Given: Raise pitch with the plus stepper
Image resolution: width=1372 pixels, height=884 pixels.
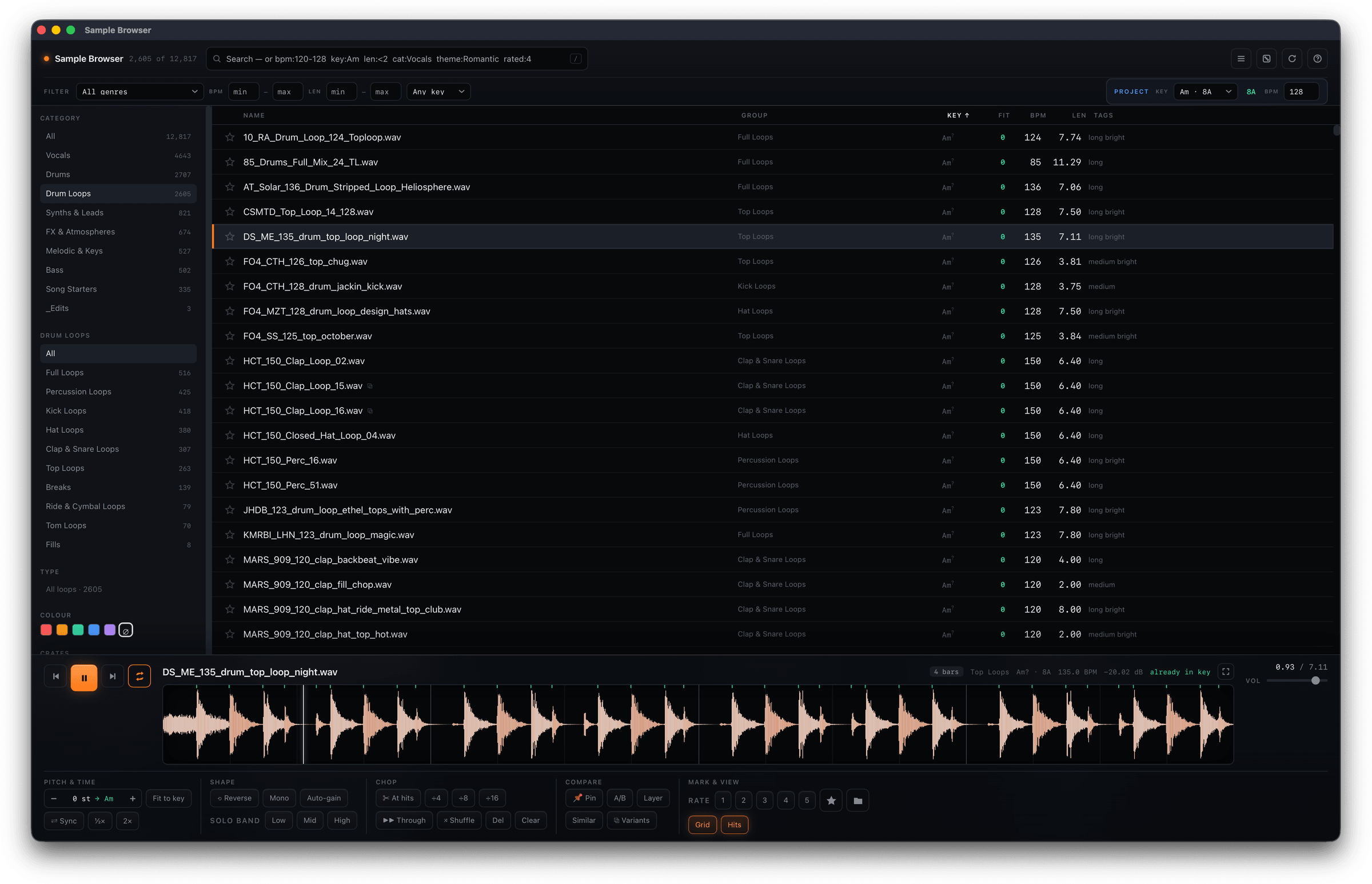Looking at the screenshot, I should click(133, 798).
